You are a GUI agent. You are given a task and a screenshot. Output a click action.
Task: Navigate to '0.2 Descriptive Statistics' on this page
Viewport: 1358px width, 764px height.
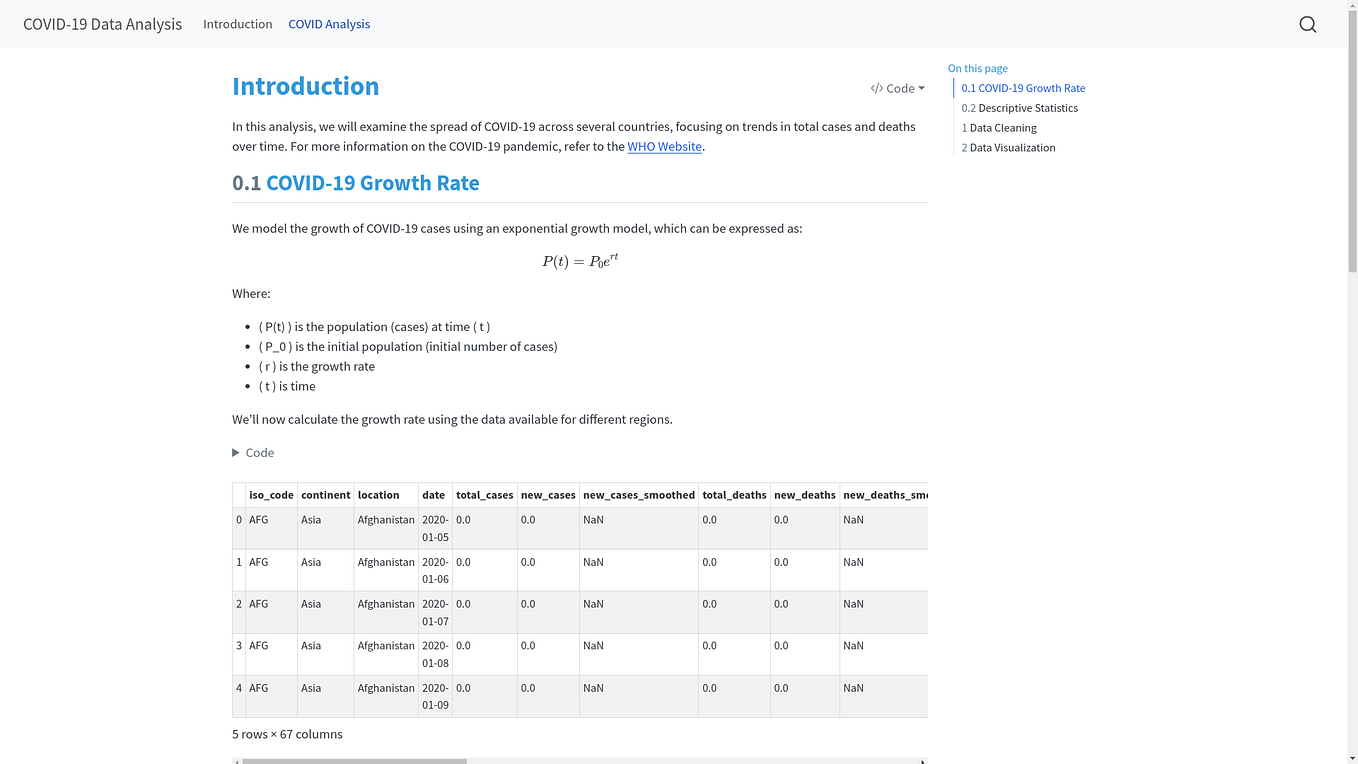point(1020,108)
